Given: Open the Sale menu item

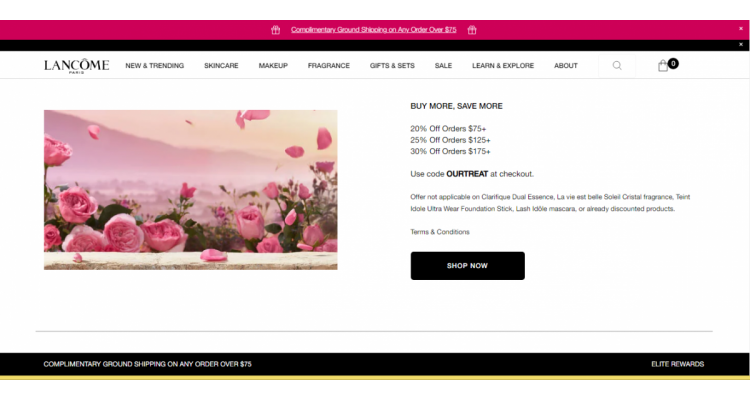Looking at the screenshot, I should coord(443,66).
